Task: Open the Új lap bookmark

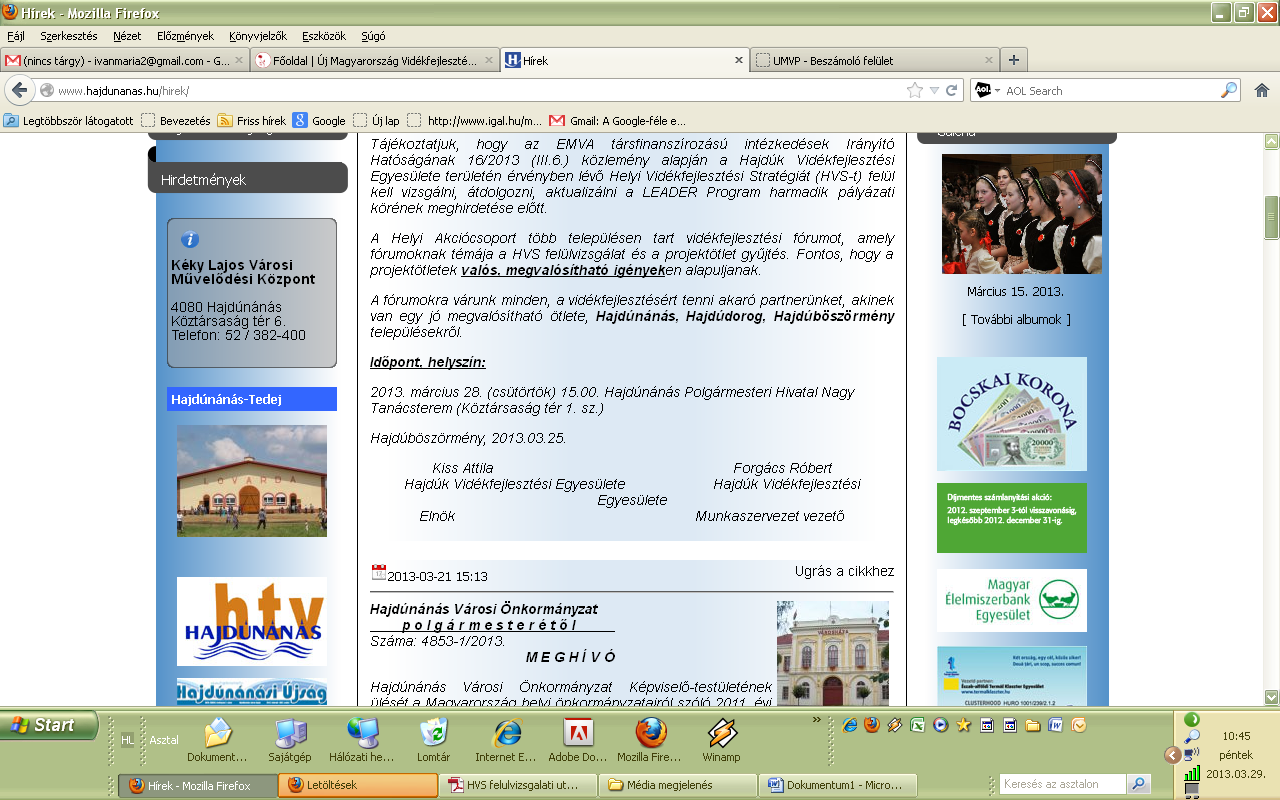Action: click(x=376, y=120)
